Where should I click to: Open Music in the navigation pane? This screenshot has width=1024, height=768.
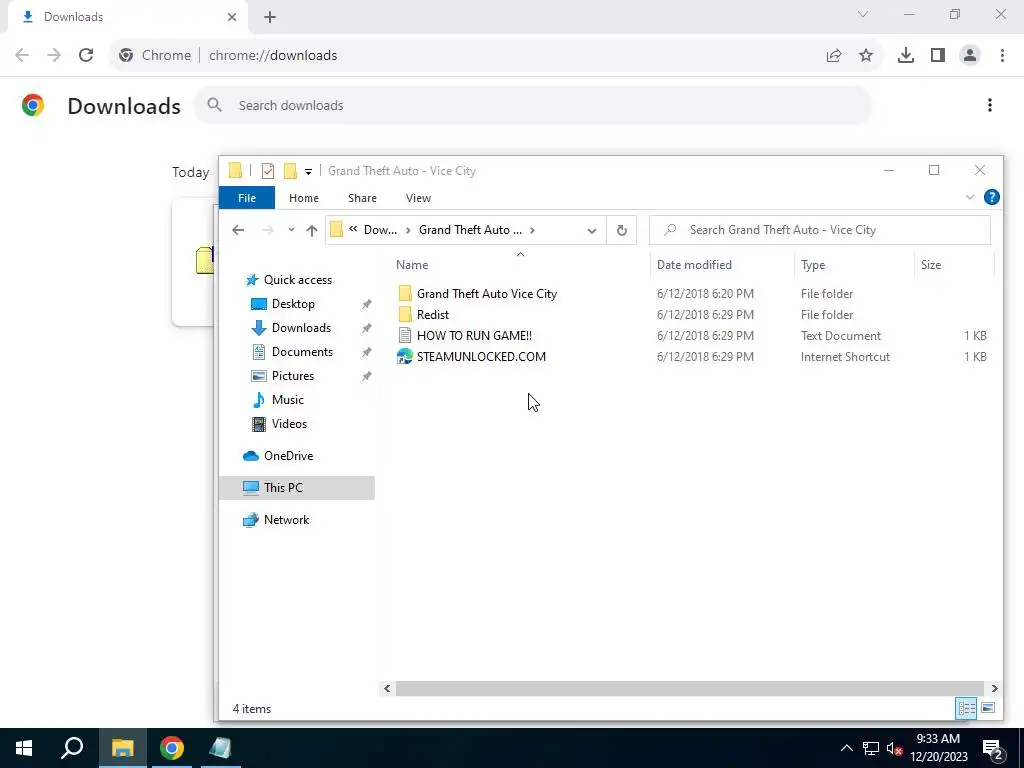[x=287, y=400]
